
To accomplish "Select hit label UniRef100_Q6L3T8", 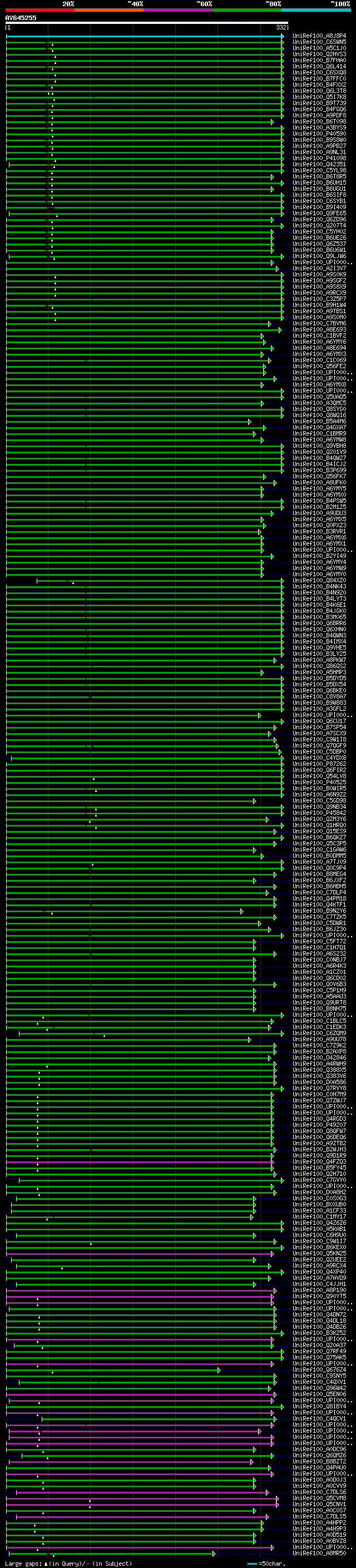I will click(x=319, y=91).
